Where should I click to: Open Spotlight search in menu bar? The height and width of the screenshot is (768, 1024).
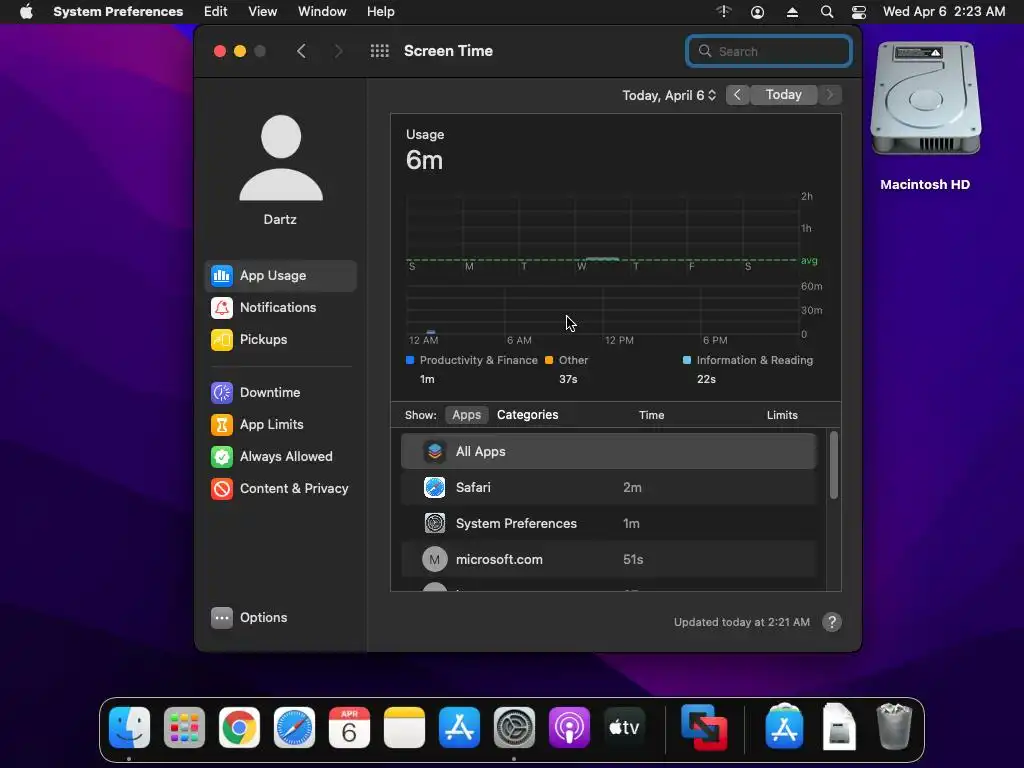pos(827,12)
